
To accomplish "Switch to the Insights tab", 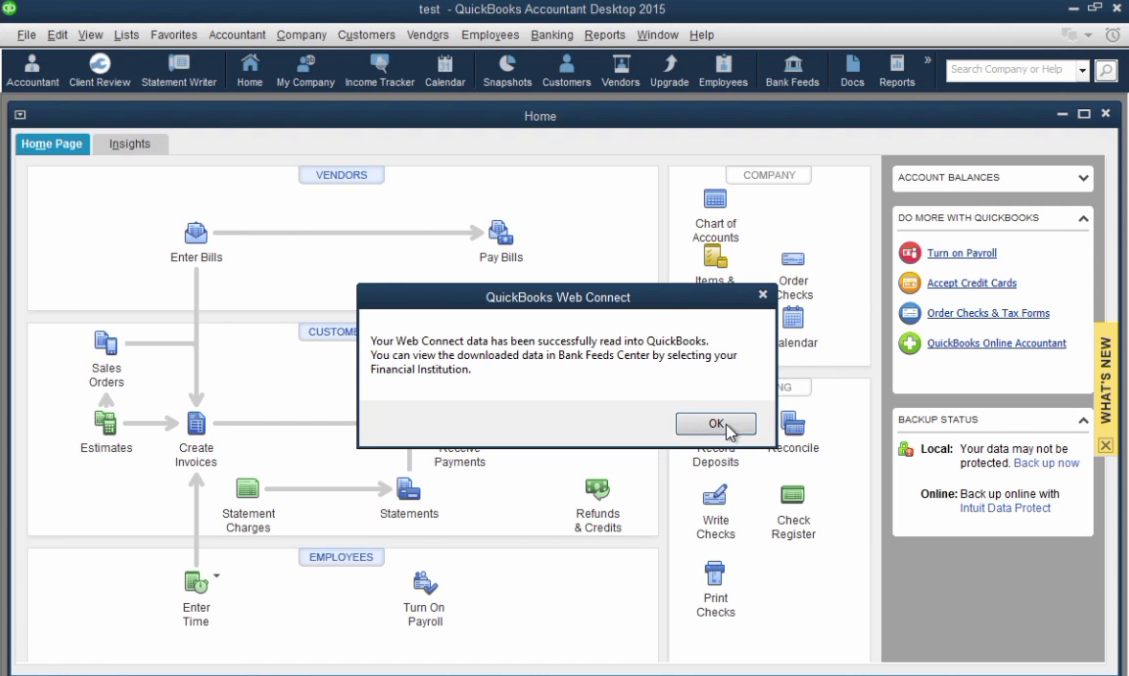I will (130, 144).
